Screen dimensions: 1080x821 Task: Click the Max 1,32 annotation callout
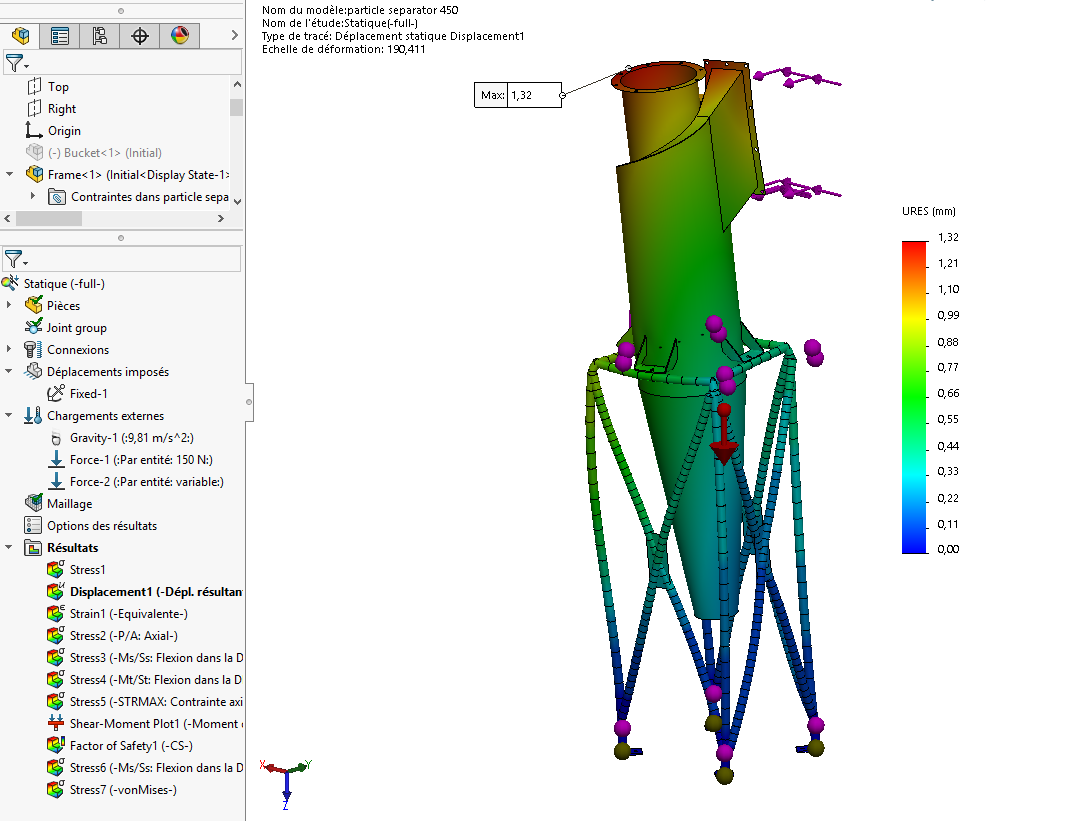pyautogui.click(x=518, y=95)
